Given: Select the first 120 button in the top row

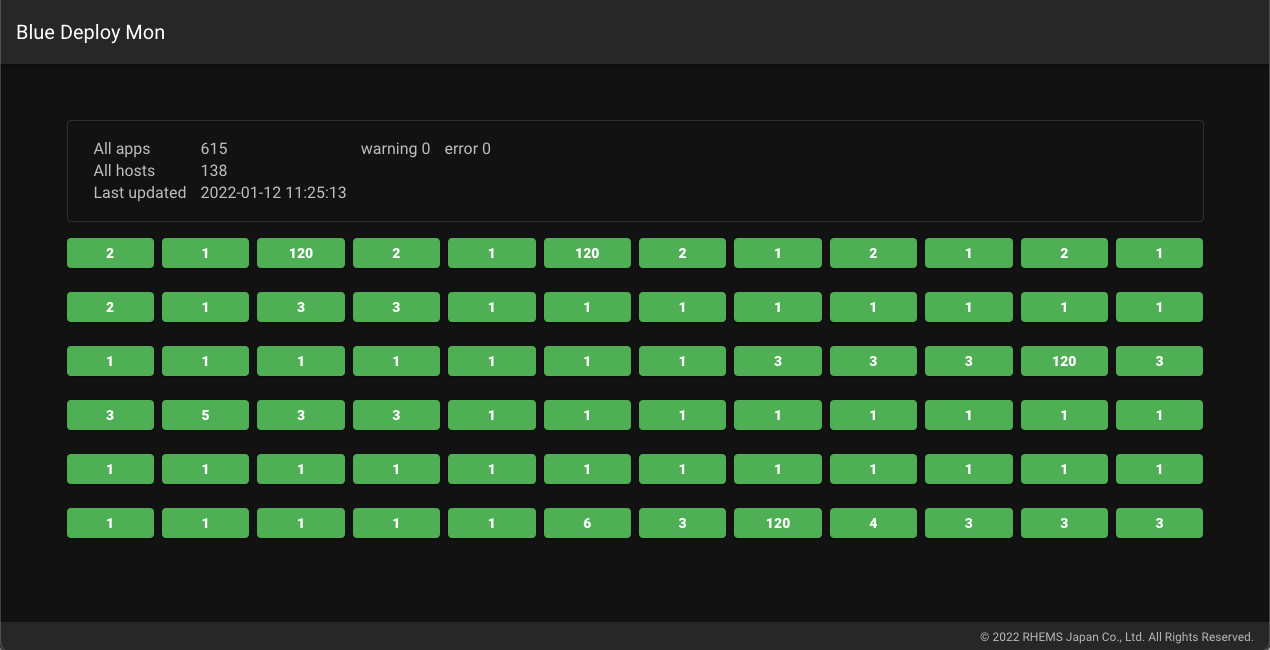Looking at the screenshot, I should (x=301, y=253).
